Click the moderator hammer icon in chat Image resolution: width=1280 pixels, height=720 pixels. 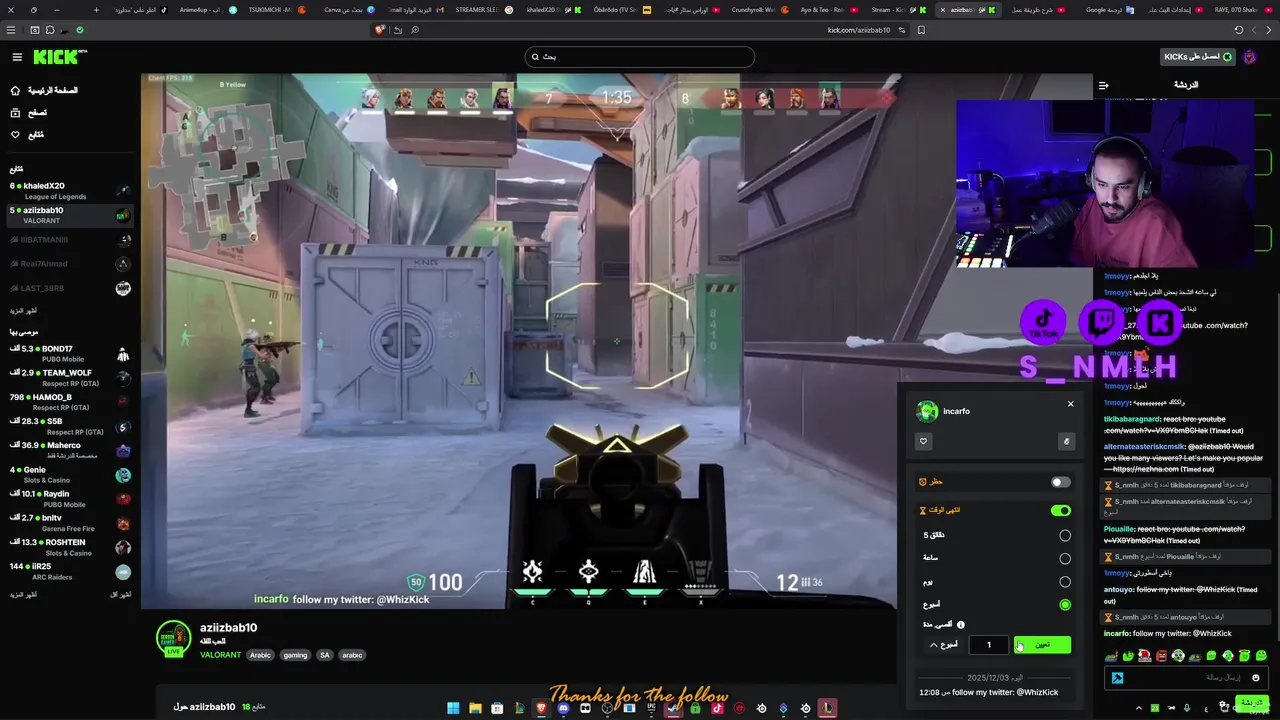pos(1117,677)
